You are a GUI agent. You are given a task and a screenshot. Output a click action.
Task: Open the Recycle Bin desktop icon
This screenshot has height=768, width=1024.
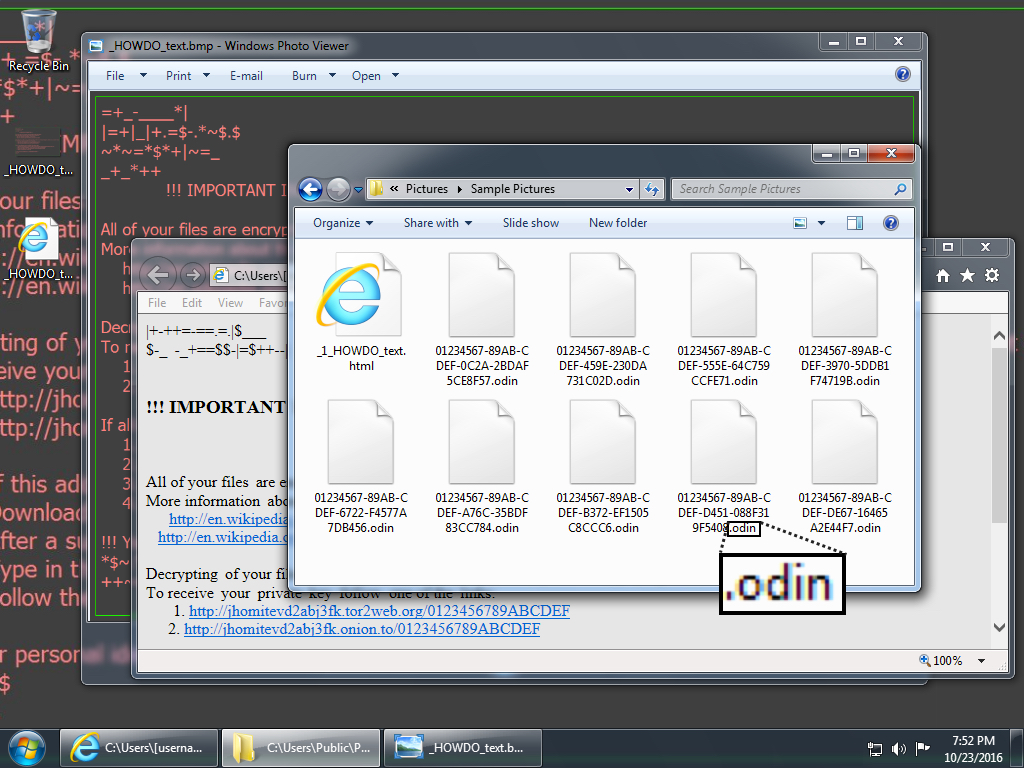(38, 39)
